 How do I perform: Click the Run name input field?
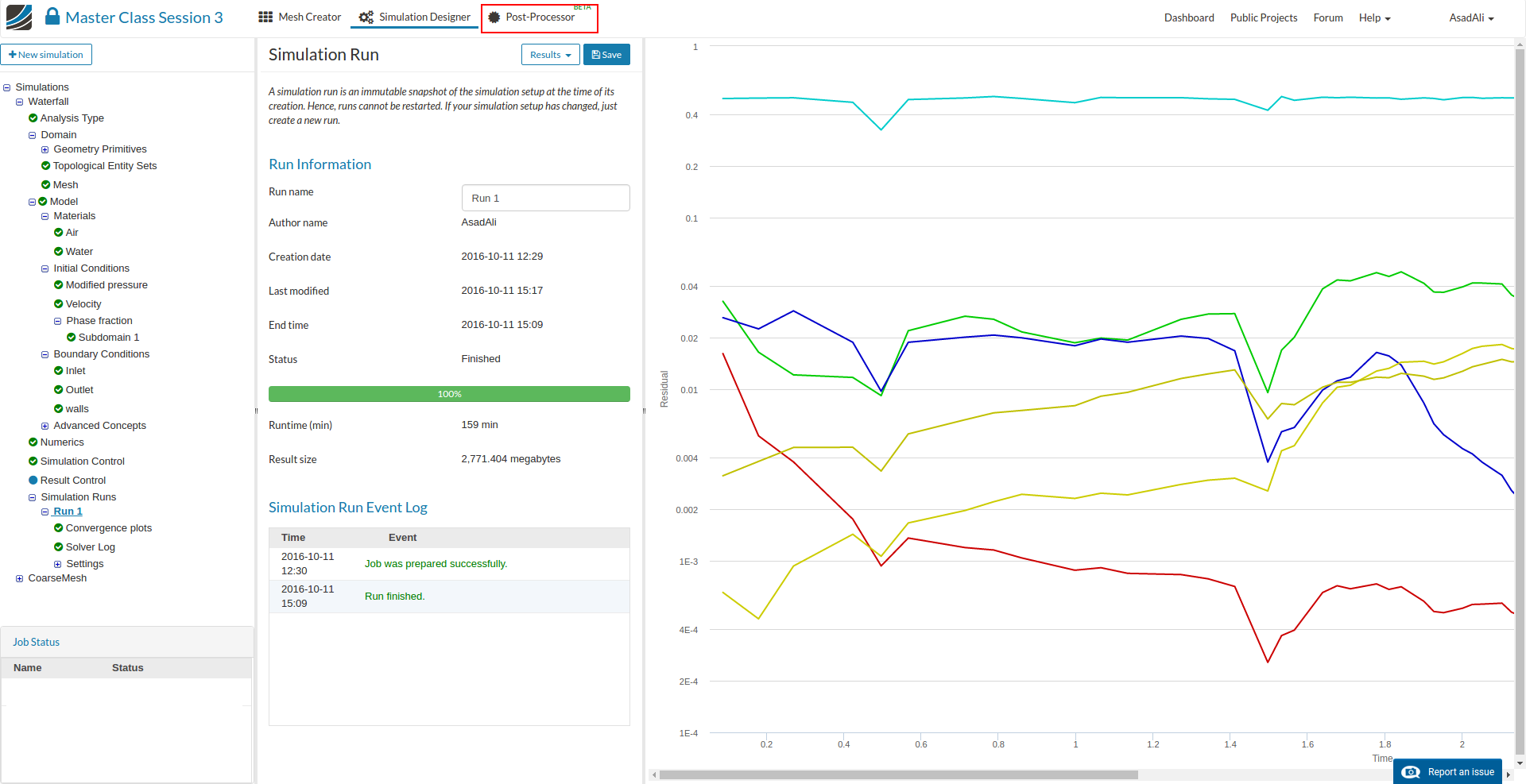click(545, 199)
